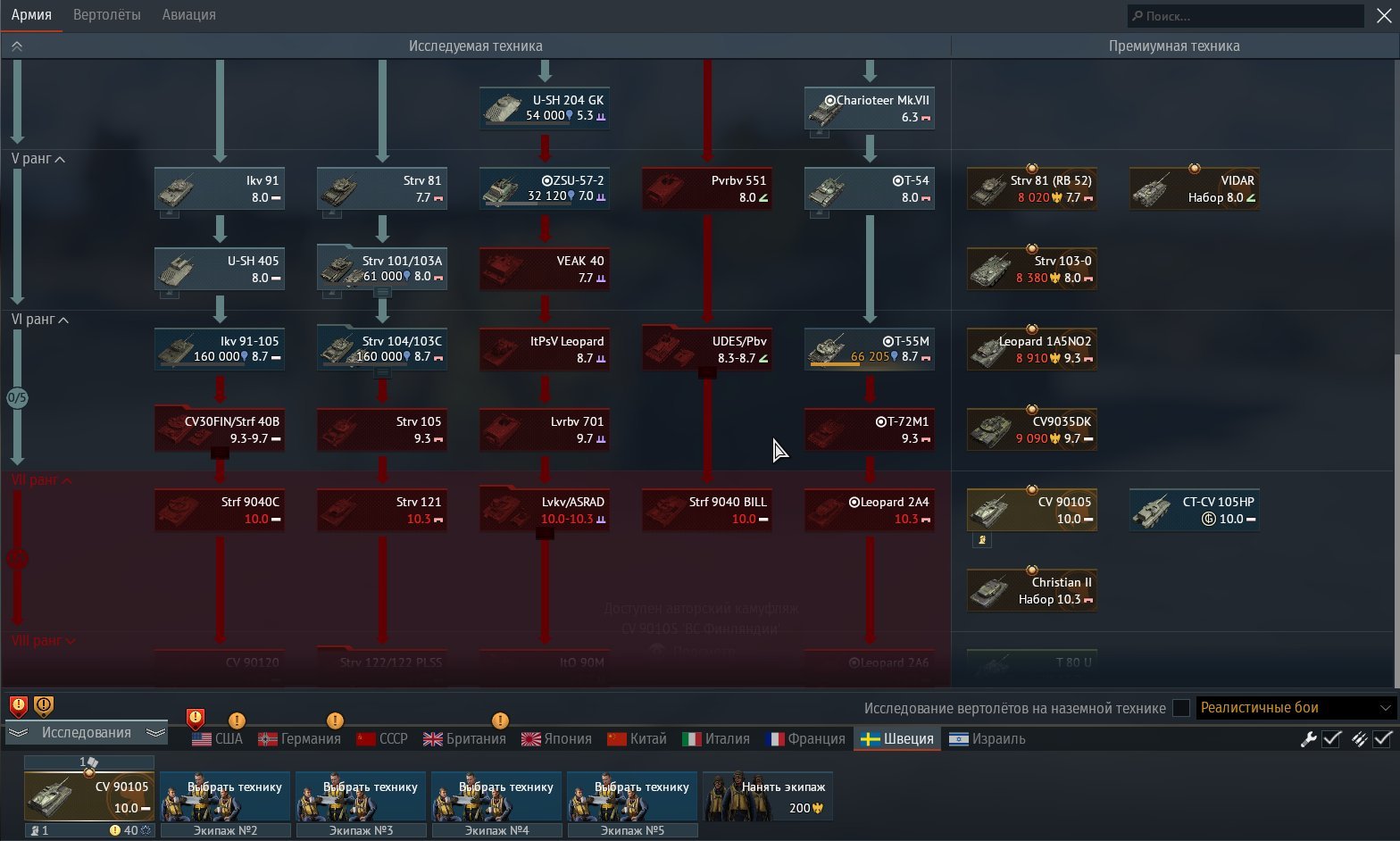This screenshot has width=1400, height=841.
Task: Toggle the auto-refill ammo checkbox
Action: [1382, 739]
